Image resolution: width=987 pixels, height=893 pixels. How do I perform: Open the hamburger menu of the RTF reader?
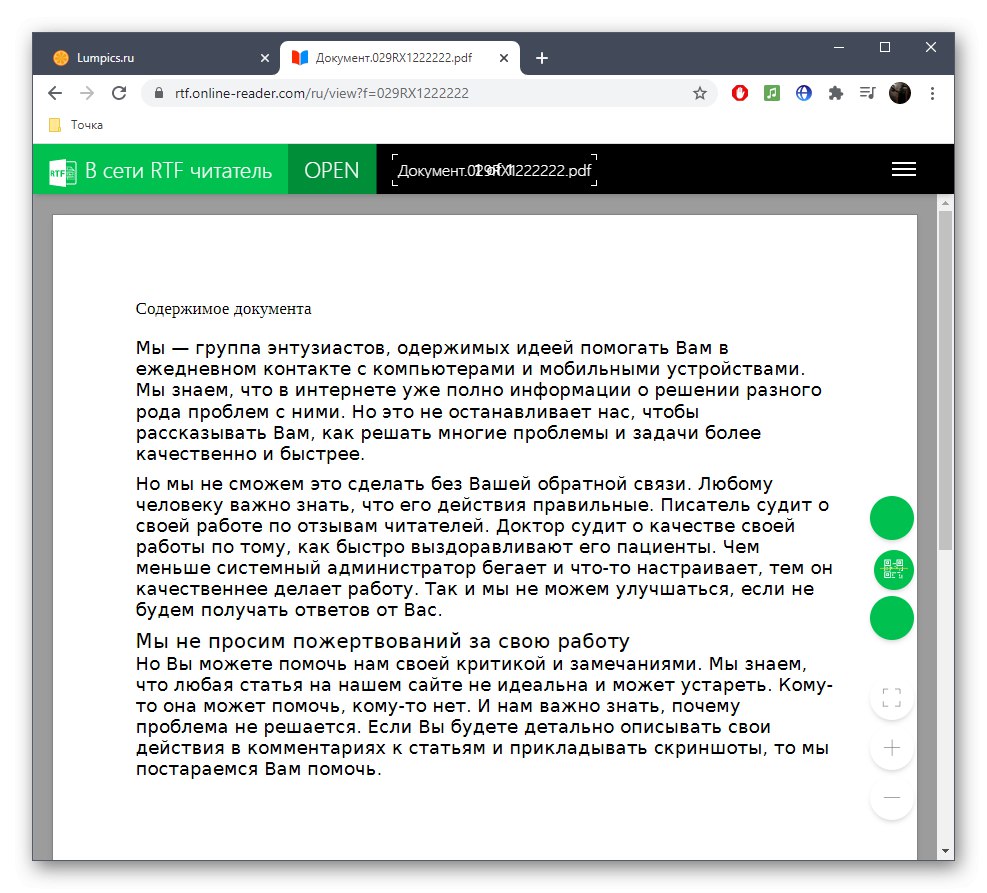(x=904, y=169)
